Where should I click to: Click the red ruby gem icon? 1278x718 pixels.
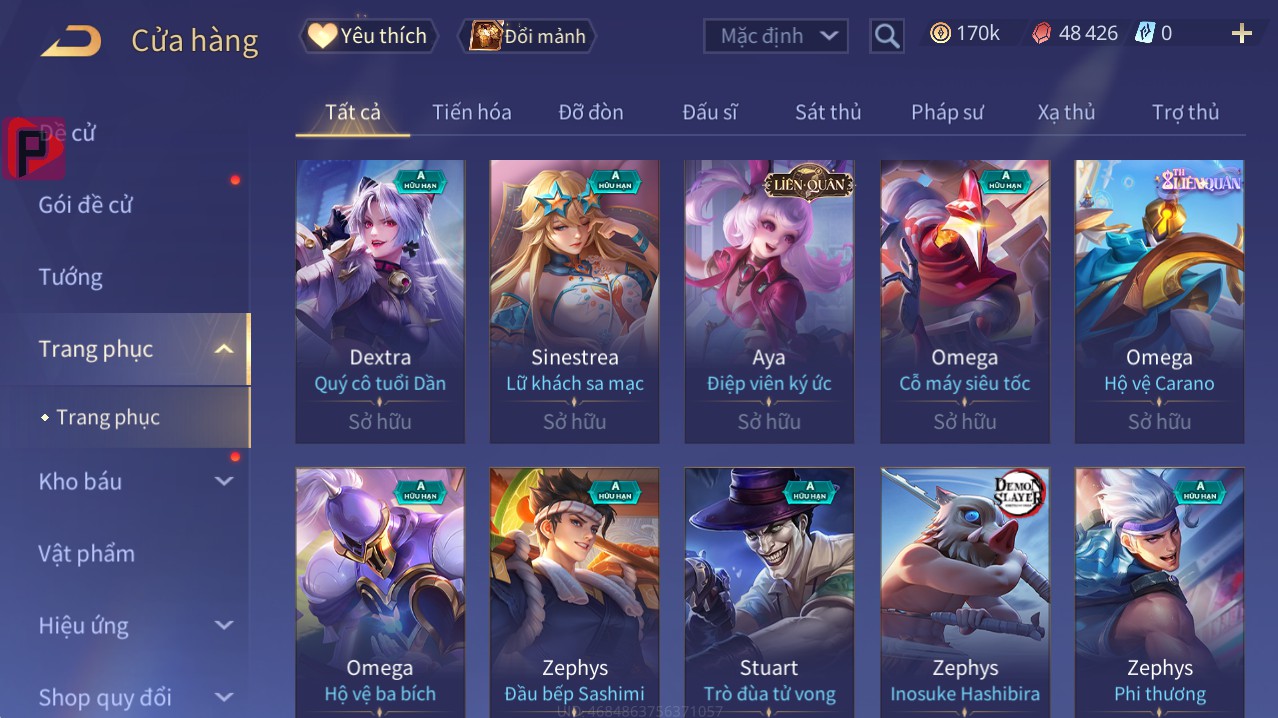pos(1041,33)
